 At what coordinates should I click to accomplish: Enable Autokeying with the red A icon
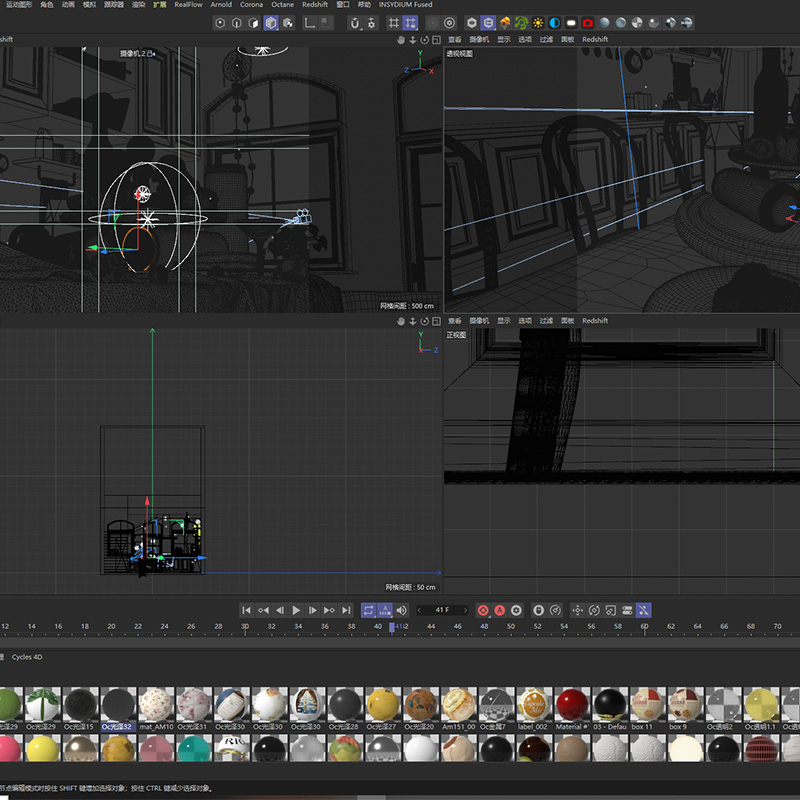tap(499, 610)
